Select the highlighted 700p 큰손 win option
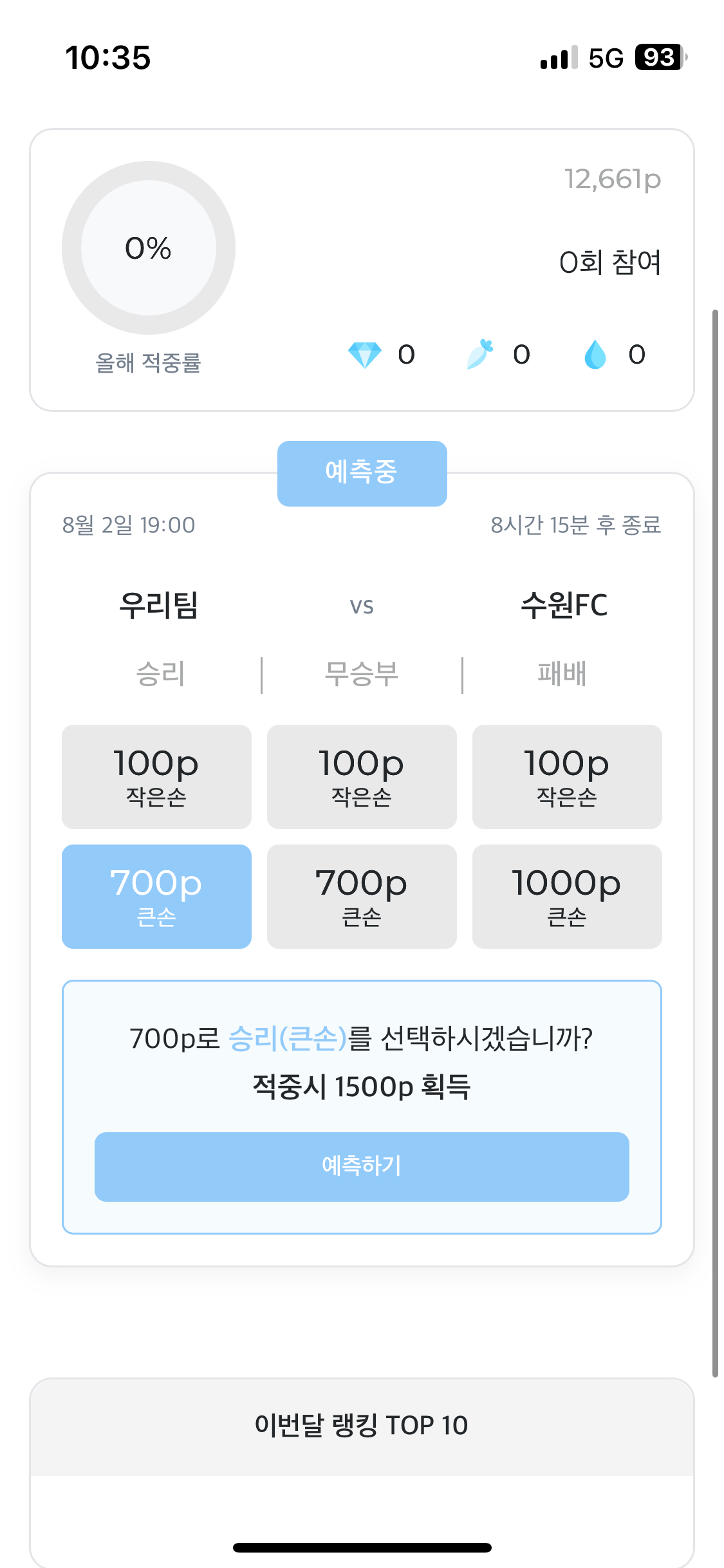The image size is (724, 1568). (x=156, y=897)
